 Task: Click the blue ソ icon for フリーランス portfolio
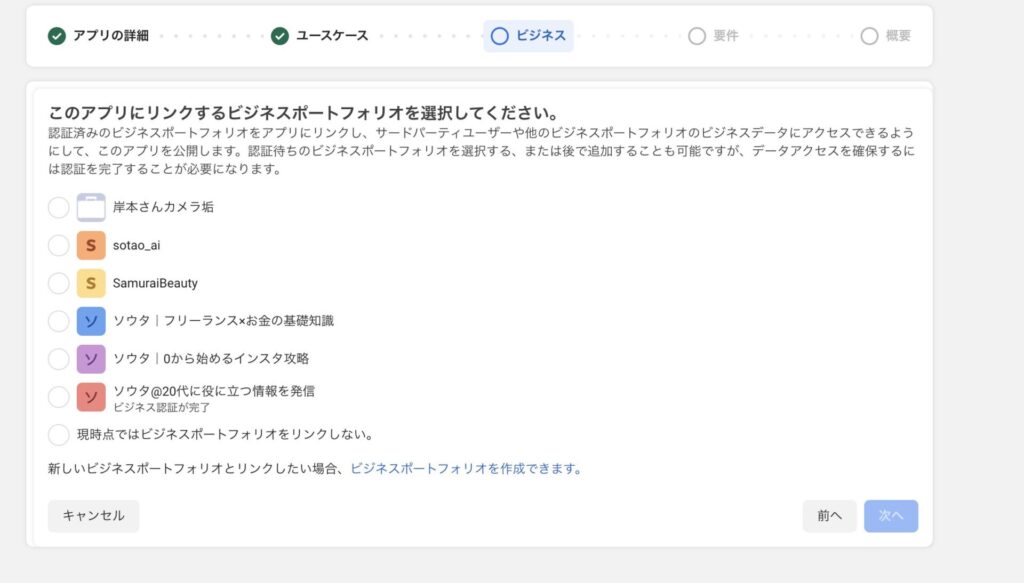coord(91,321)
